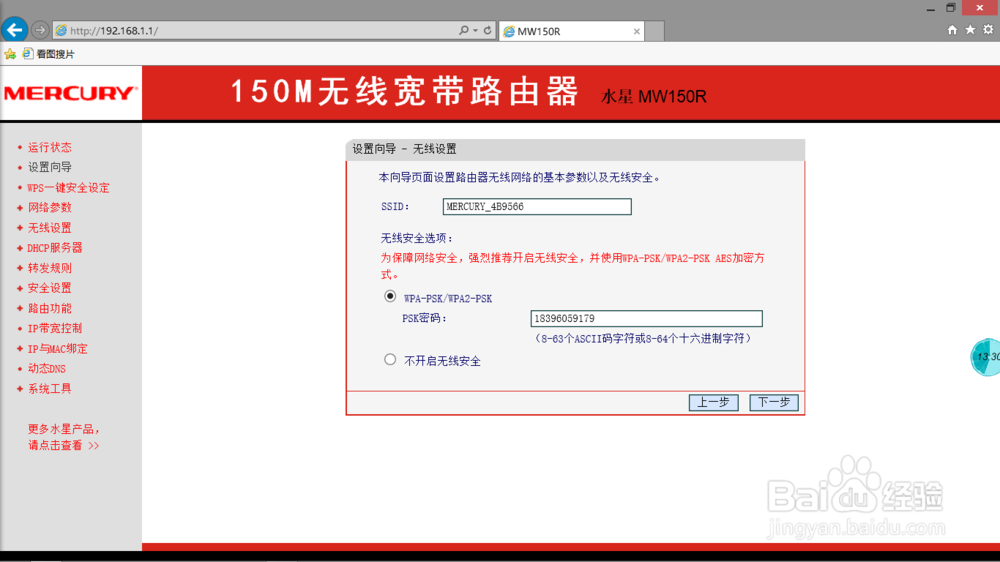Open 运行状态 in the sidebar
The width and height of the screenshot is (1000, 562).
(49, 147)
